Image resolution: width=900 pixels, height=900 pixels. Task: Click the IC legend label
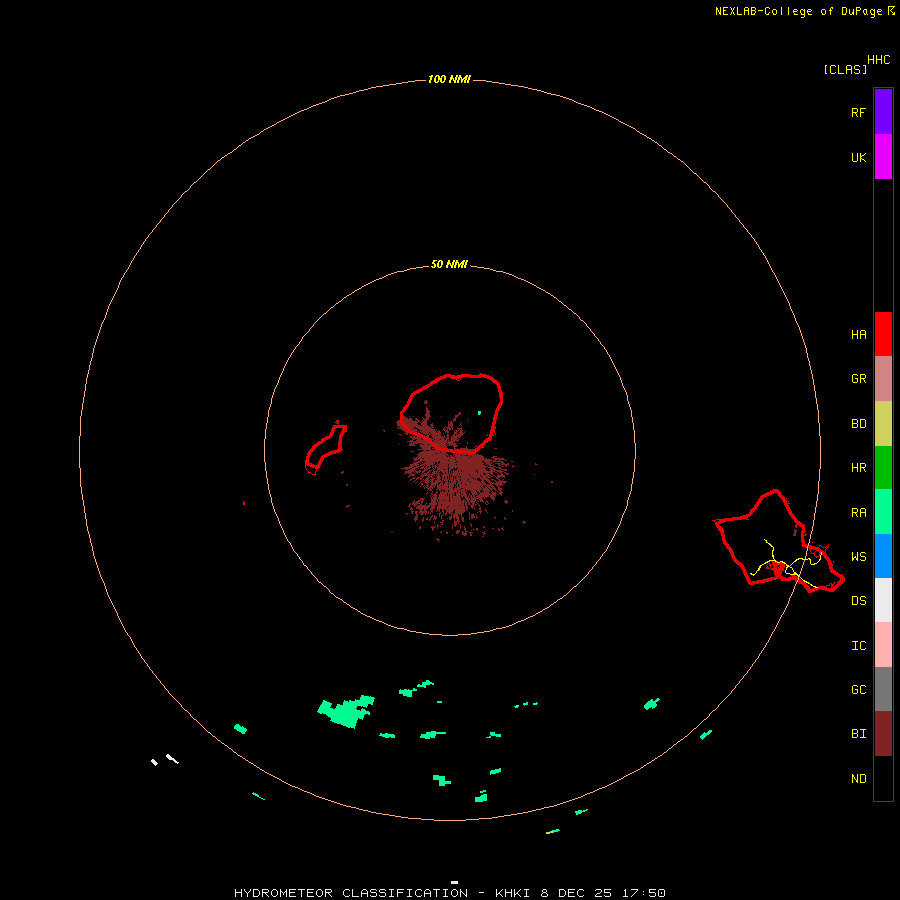(x=858, y=646)
